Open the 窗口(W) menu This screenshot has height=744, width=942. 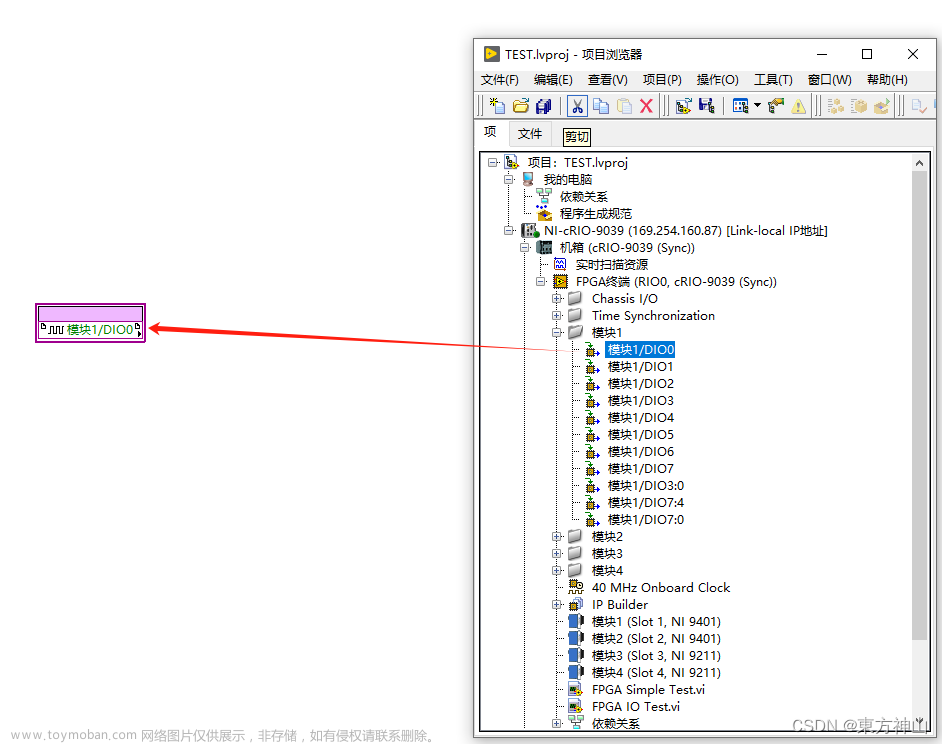point(830,80)
